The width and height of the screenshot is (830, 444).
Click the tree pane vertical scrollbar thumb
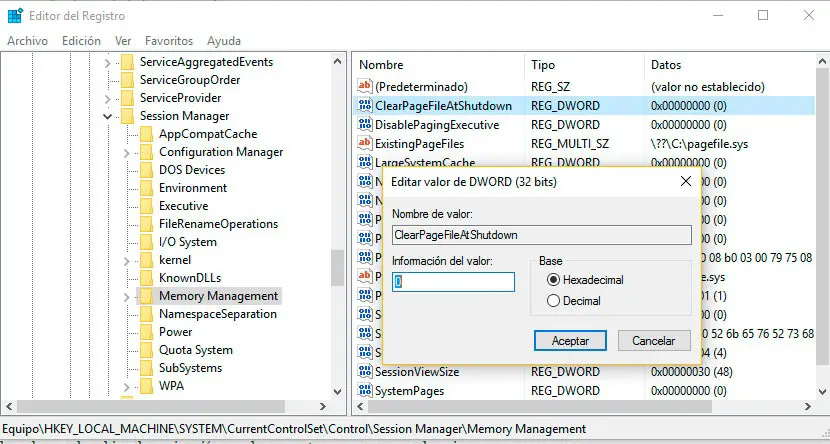pyautogui.click(x=337, y=266)
